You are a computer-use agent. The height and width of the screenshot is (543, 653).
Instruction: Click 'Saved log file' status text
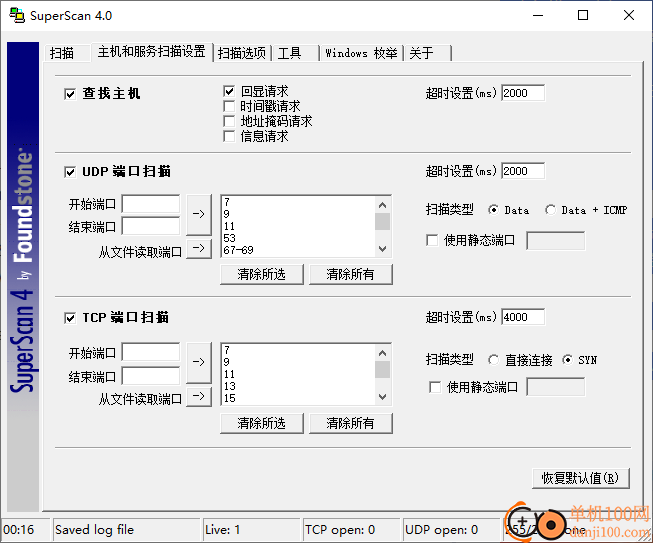point(94,530)
